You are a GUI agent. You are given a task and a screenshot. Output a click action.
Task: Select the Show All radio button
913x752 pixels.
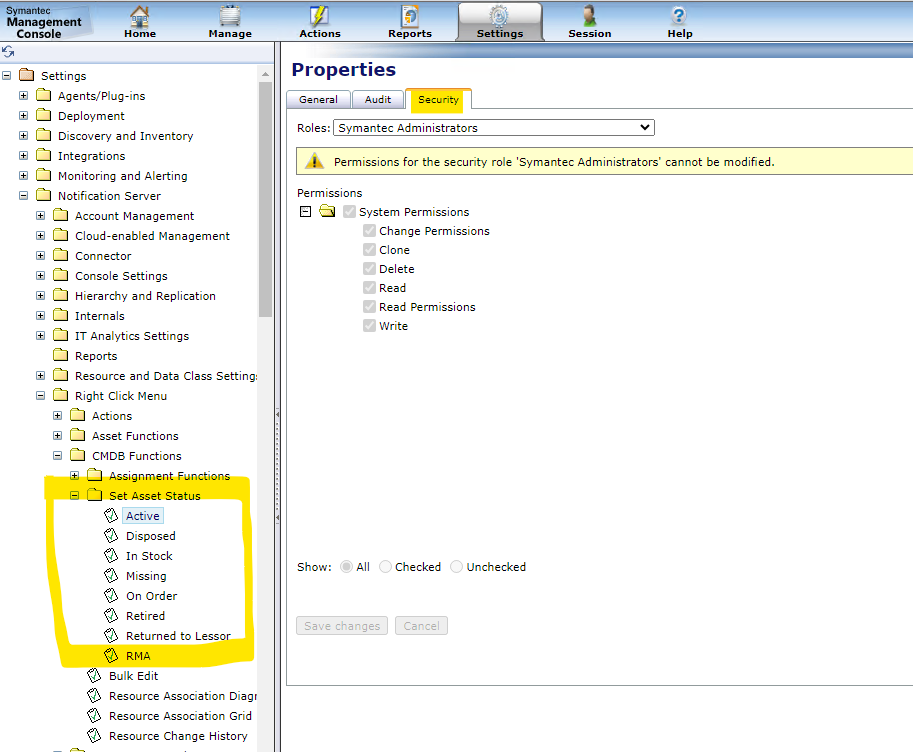[346, 566]
